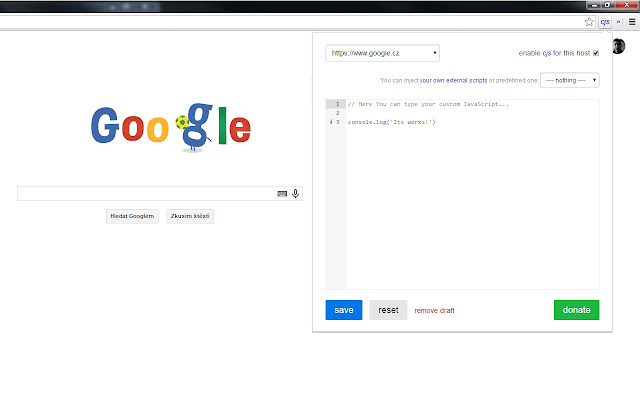Click the cjs link in enable label
This screenshot has width=640, height=400.
(547, 53)
